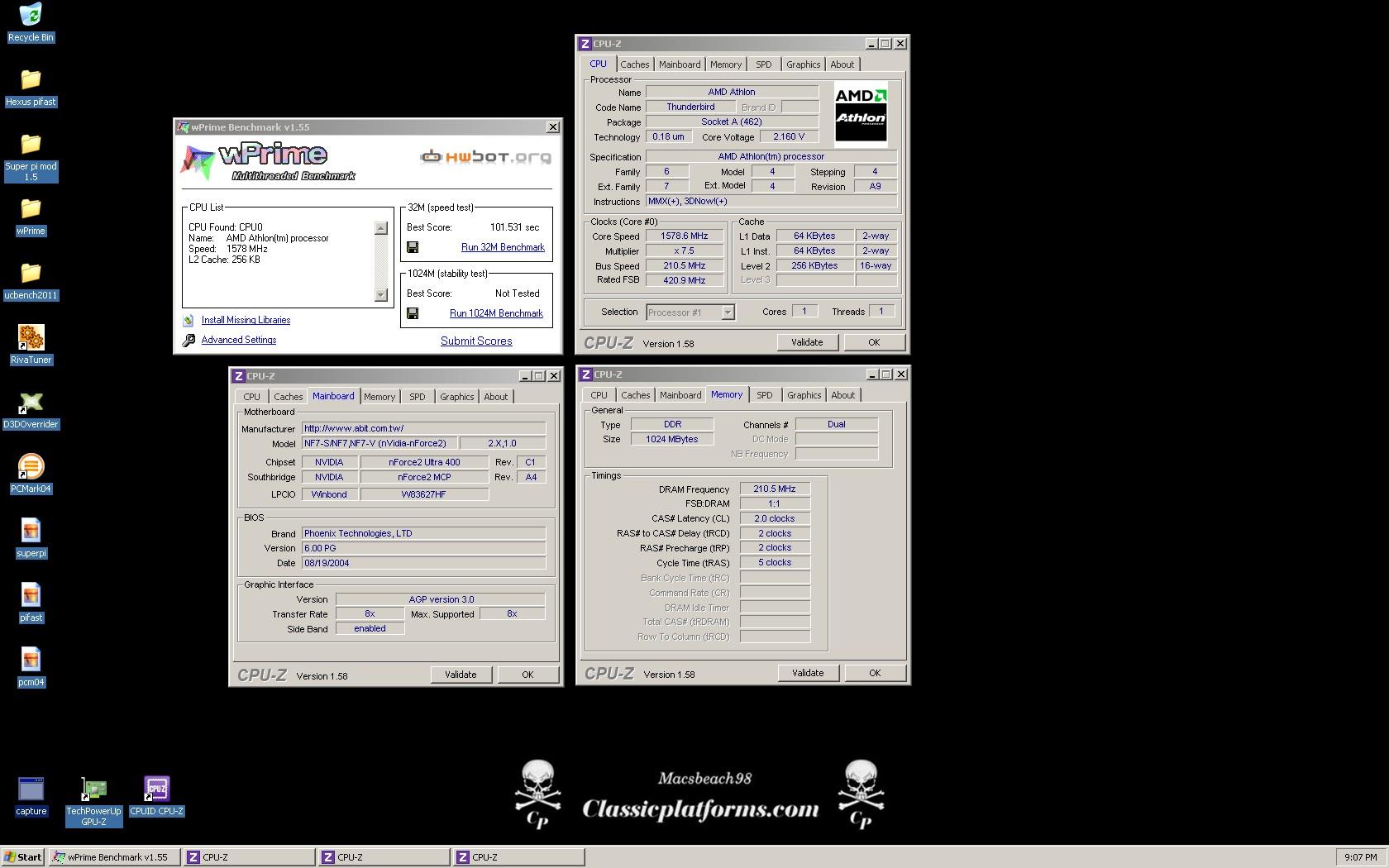This screenshot has width=1389, height=868.
Task: Run the 1024M Benchmark
Action: (496, 313)
